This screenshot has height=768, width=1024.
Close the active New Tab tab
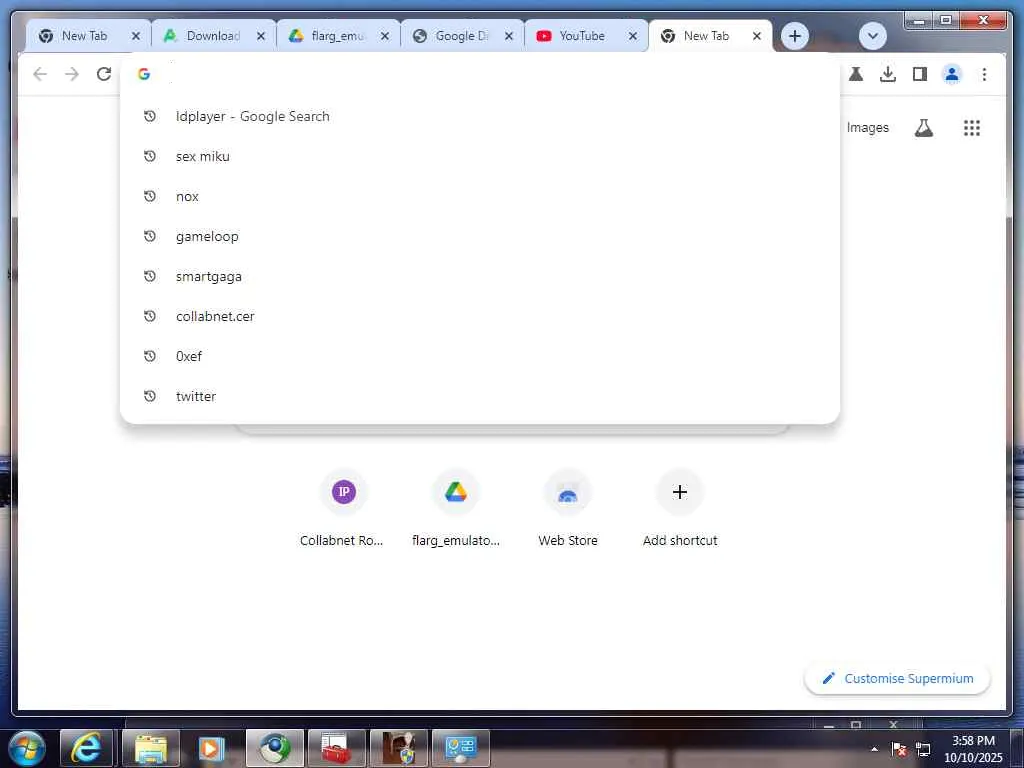point(757,36)
